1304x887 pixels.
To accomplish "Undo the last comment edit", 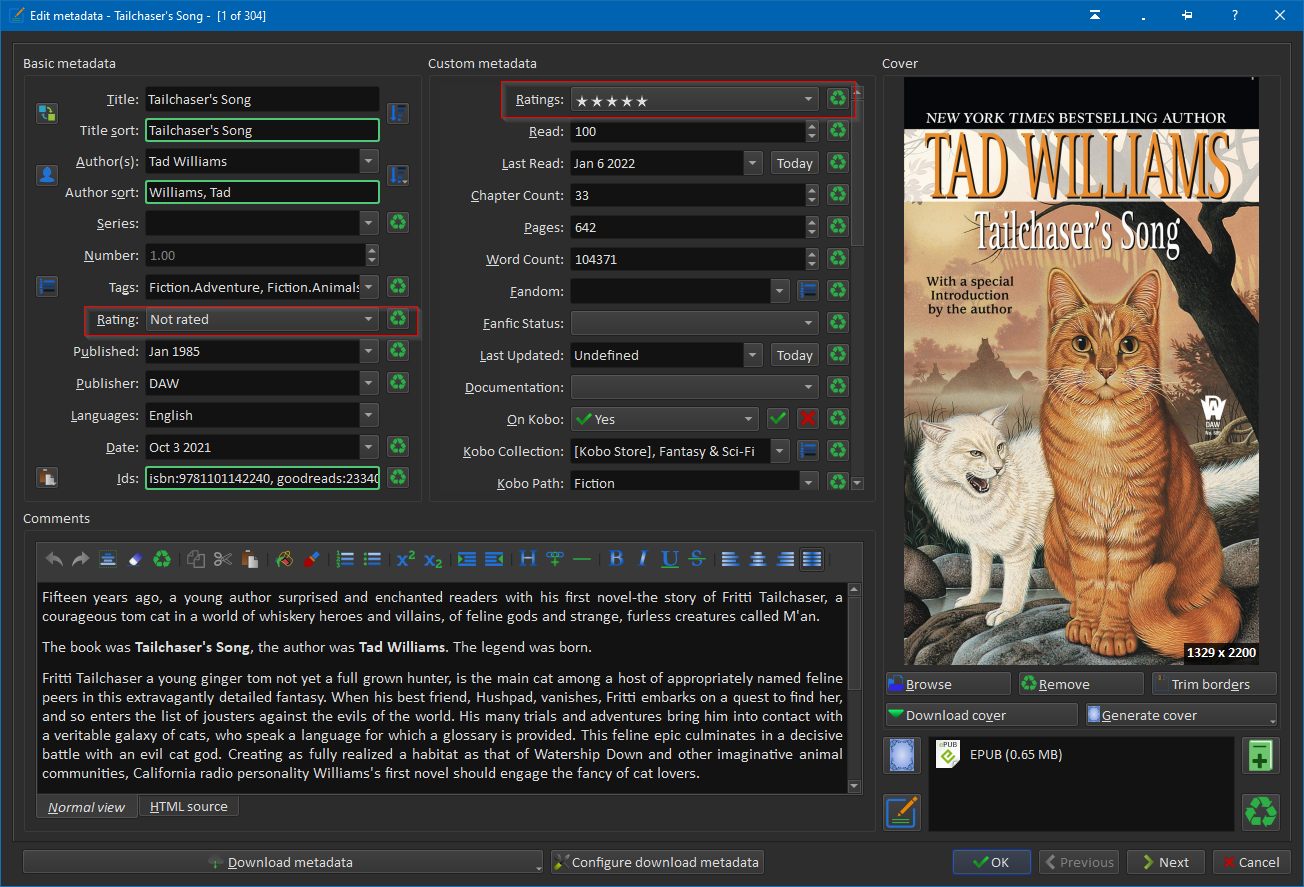I will pos(55,559).
